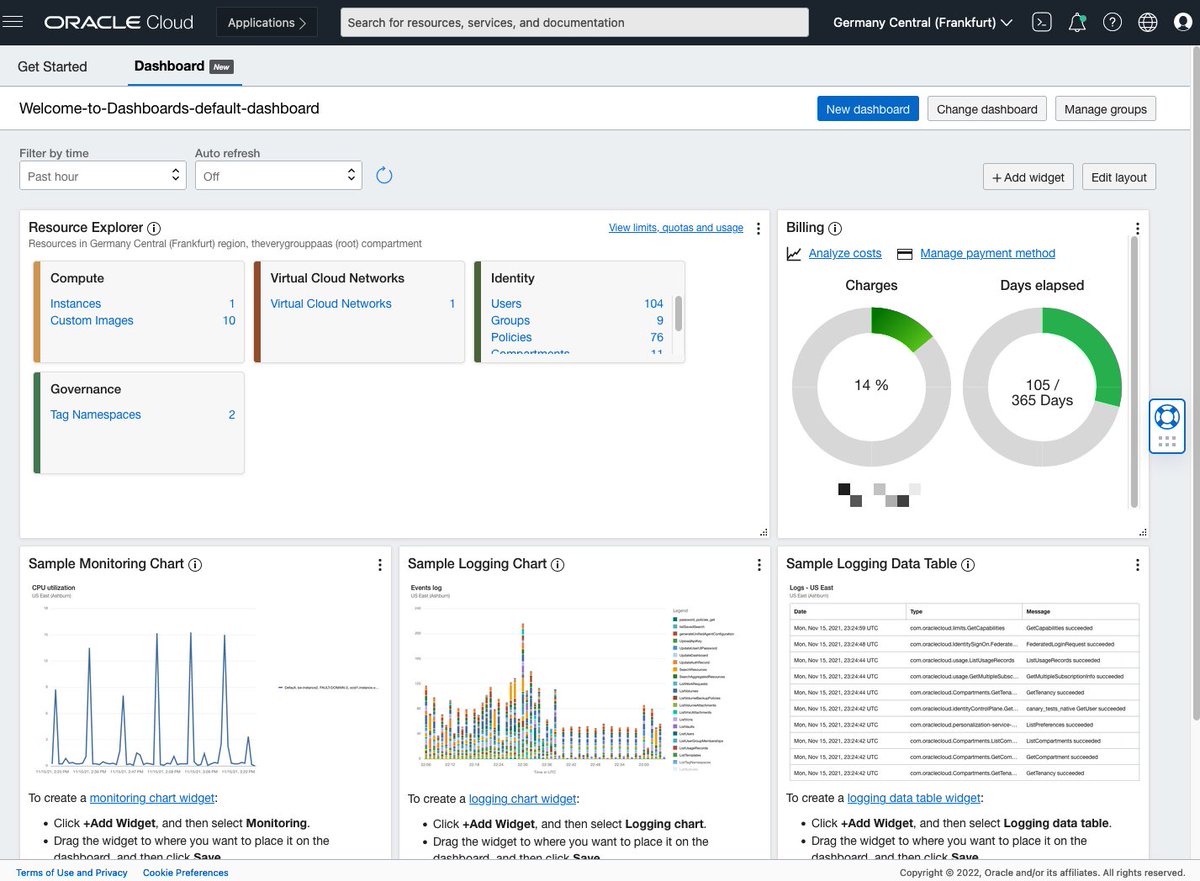Viewport: 1200px width, 881px height.
Task: Open Identity Users link
Action: [x=506, y=304]
